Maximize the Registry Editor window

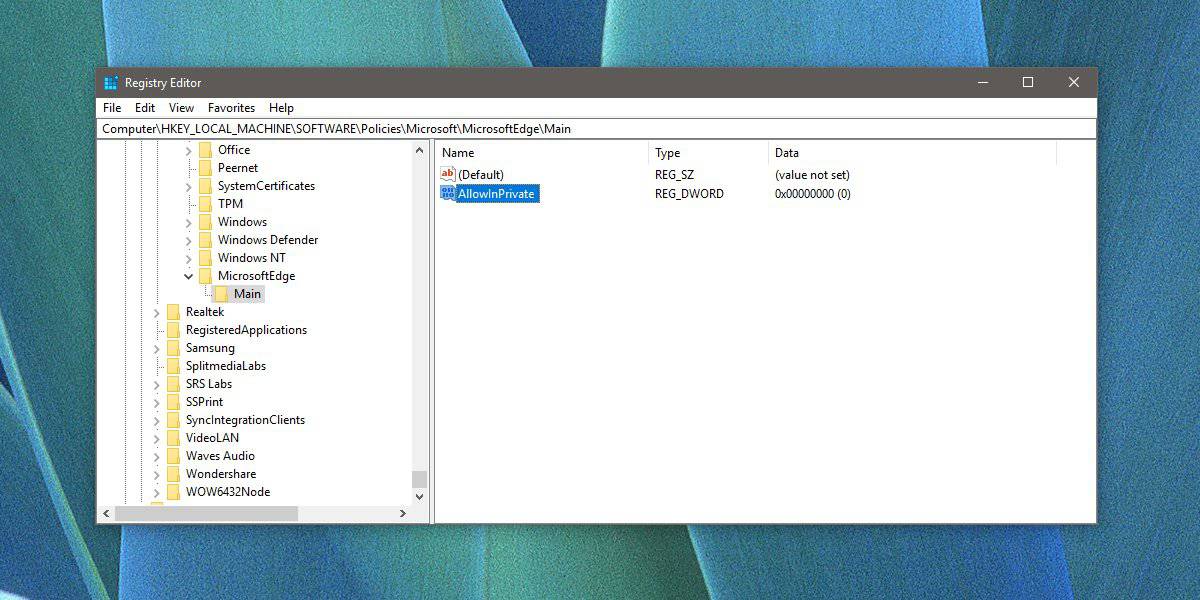coord(1028,83)
